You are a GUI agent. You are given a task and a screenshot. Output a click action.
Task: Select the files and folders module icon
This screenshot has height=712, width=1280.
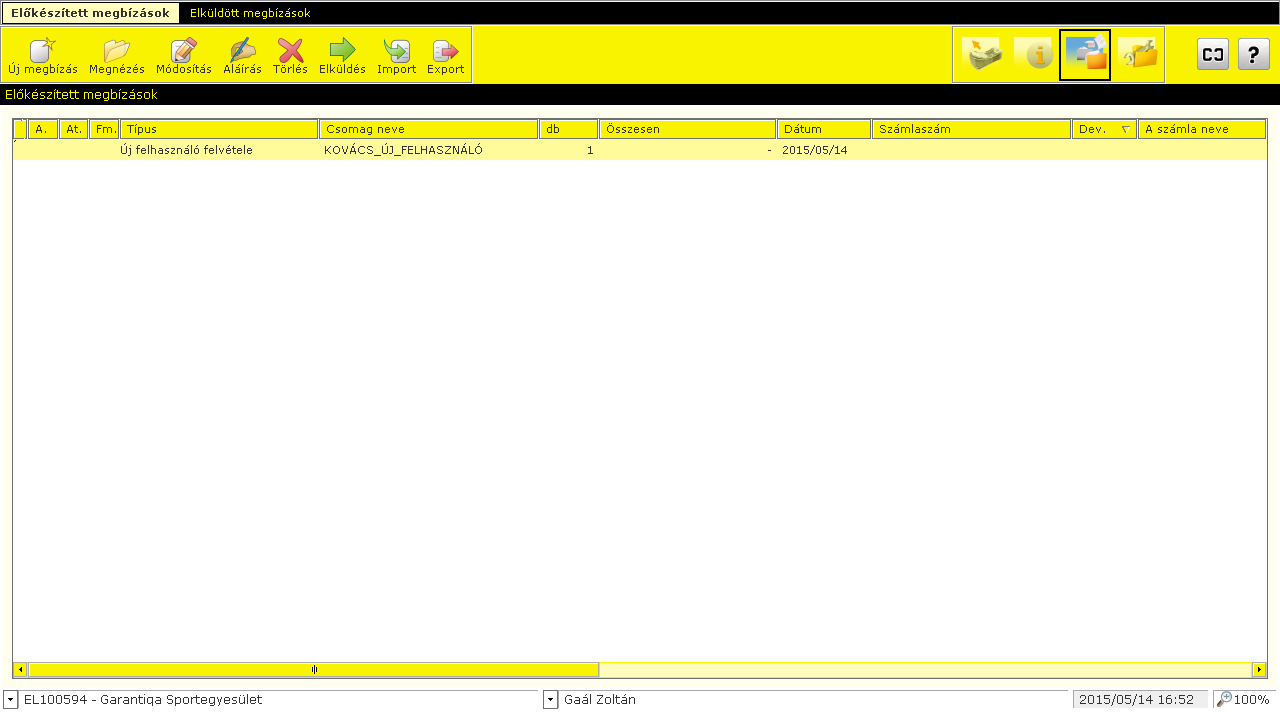click(1085, 54)
